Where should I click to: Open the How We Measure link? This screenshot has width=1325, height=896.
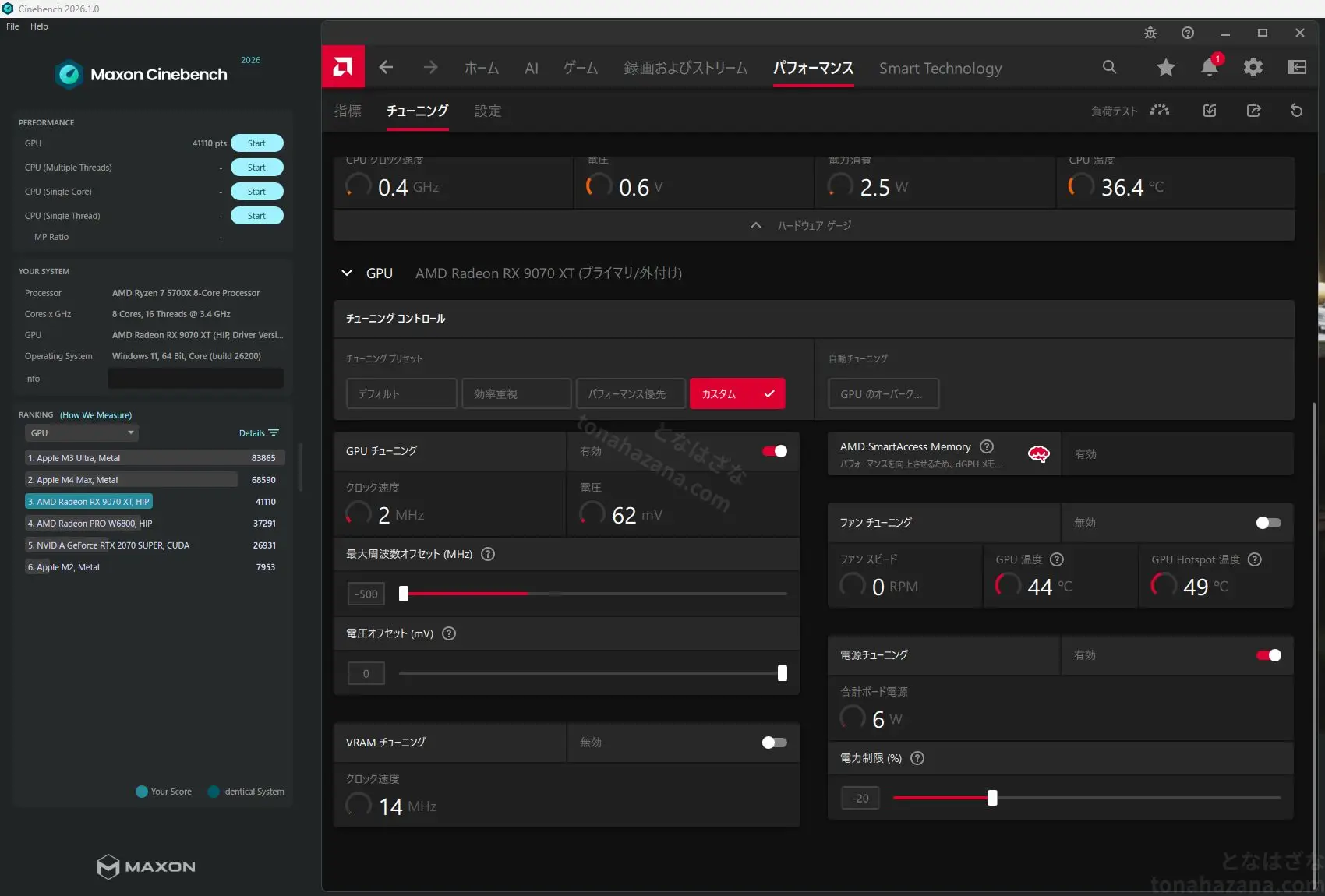(x=96, y=415)
